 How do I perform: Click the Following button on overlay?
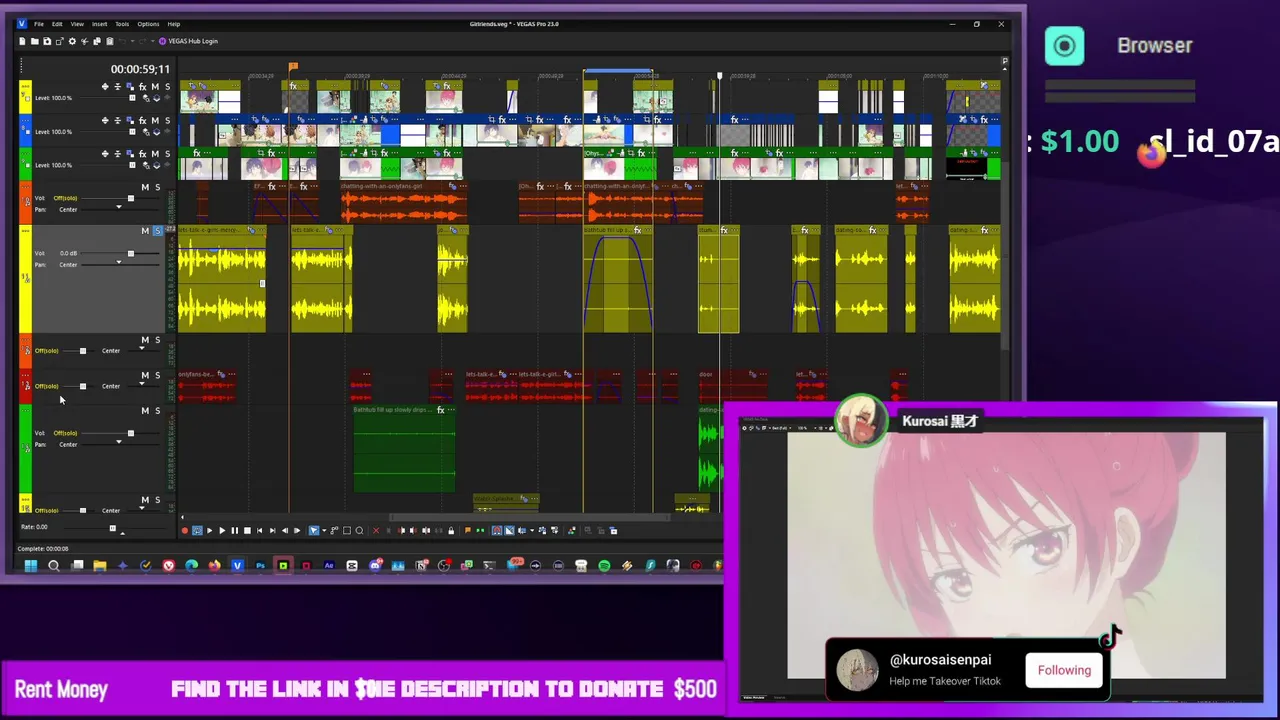point(1064,670)
